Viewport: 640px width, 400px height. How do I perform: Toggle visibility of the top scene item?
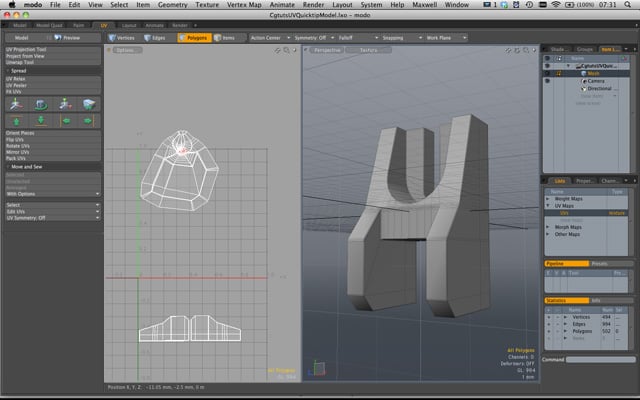[546, 66]
